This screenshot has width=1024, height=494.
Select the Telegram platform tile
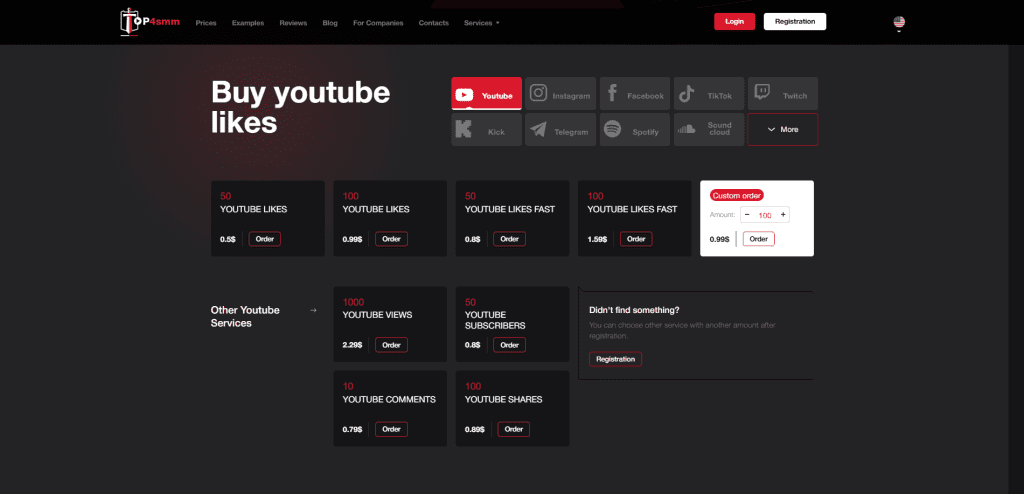click(x=560, y=129)
